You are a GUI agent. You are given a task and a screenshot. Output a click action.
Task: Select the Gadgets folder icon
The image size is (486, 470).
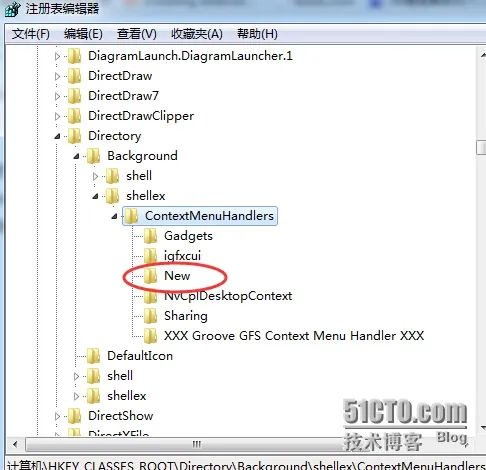151,236
